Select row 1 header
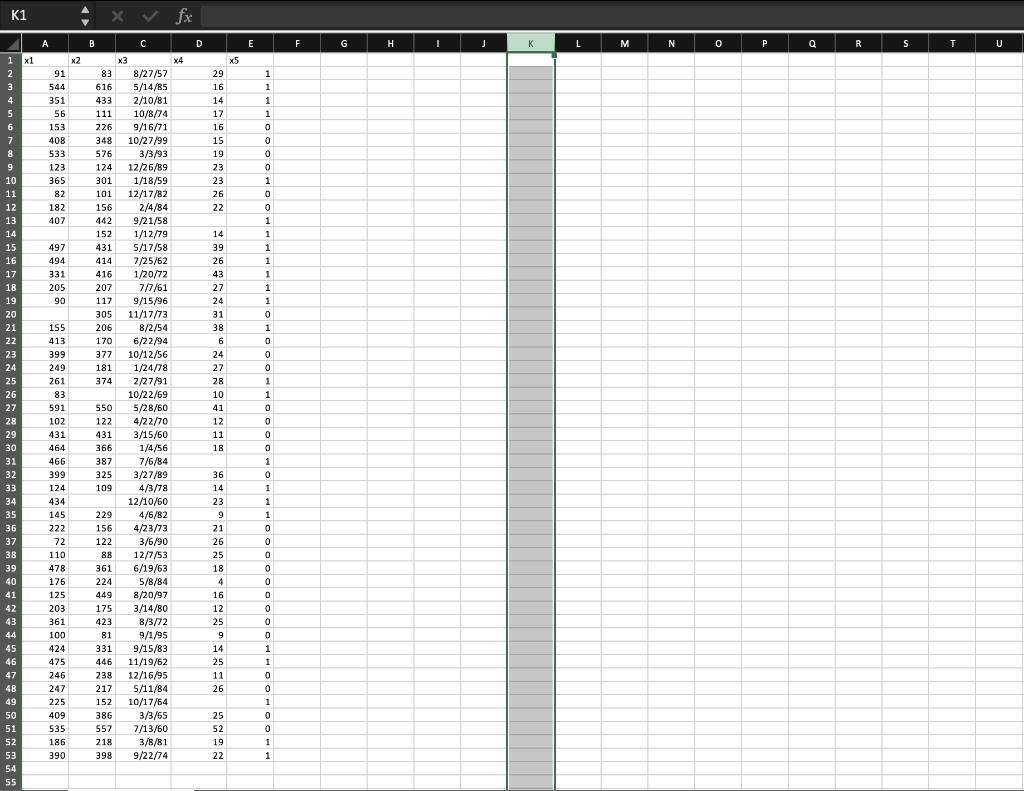Viewport: 1024px width, 791px height. (9, 60)
